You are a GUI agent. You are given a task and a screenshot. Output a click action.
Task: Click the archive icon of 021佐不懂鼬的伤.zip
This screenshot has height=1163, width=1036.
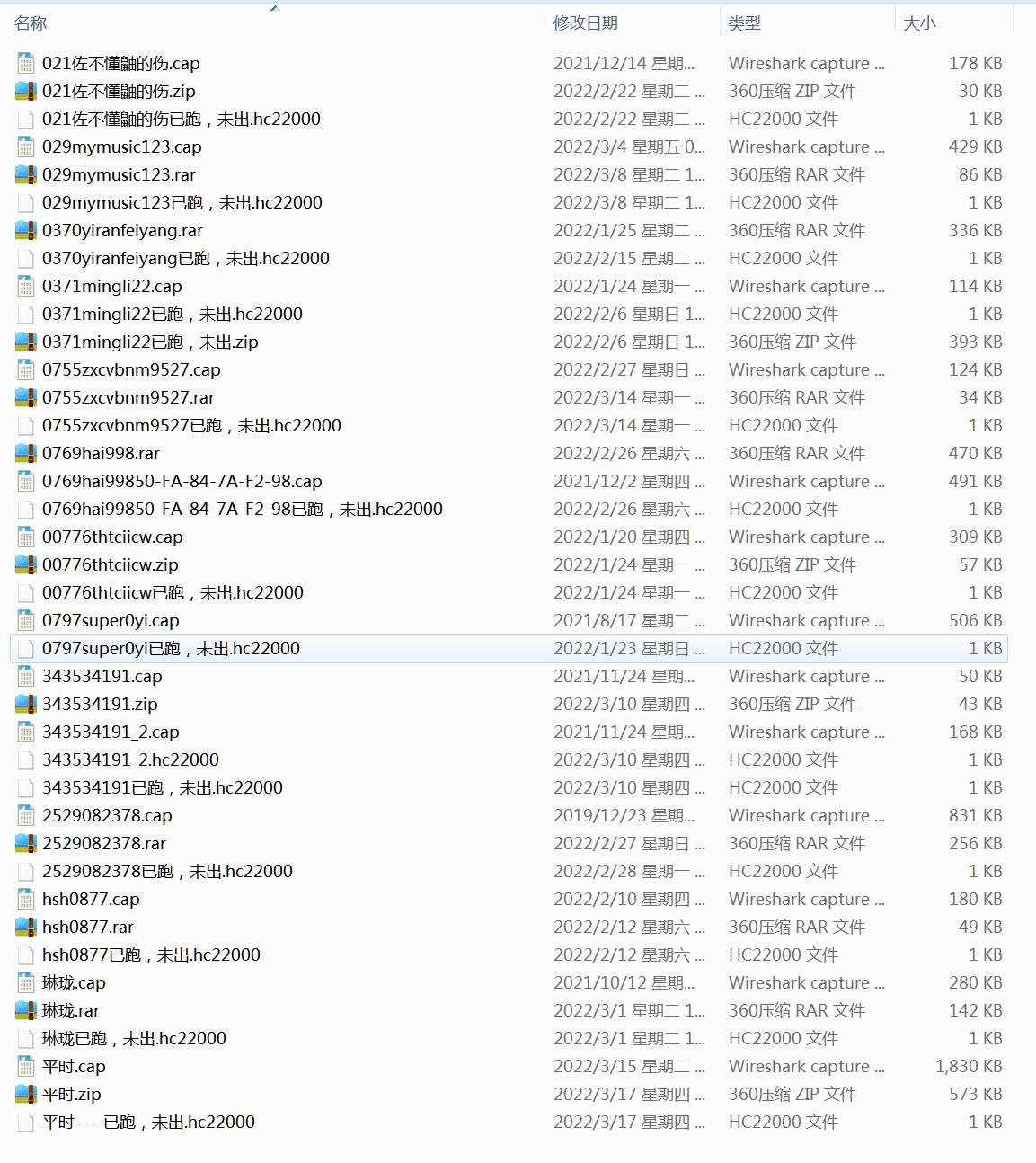[x=26, y=91]
